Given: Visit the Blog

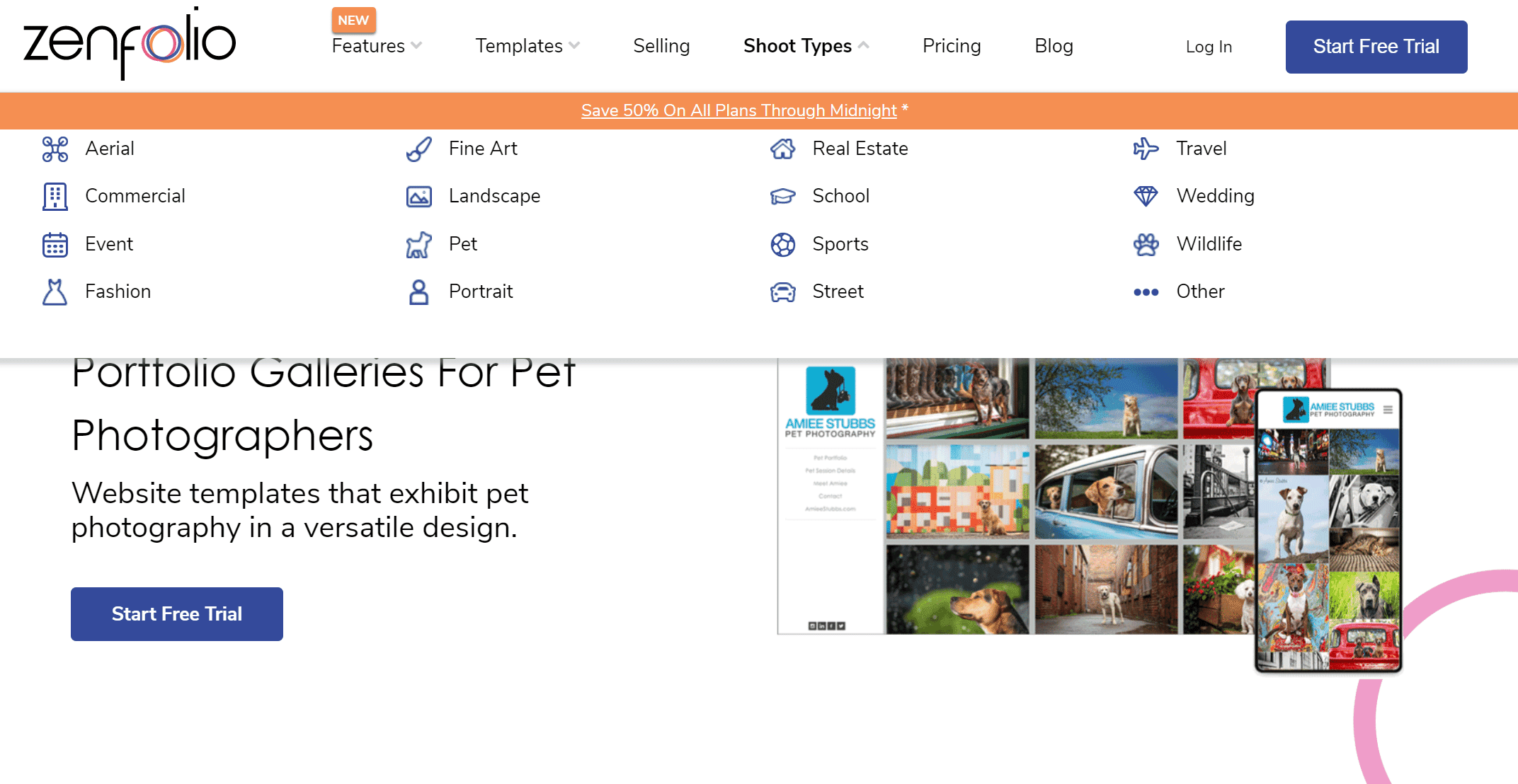Looking at the screenshot, I should (1054, 46).
